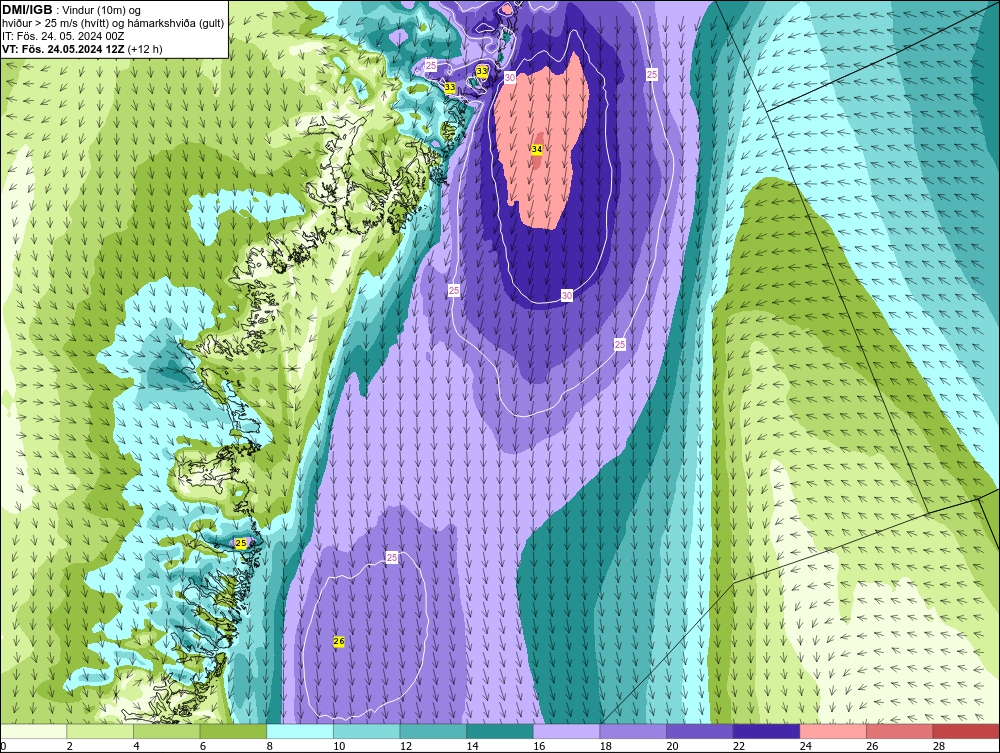Pick the 16–18 m/s lavender legend swatch

coord(566,731)
